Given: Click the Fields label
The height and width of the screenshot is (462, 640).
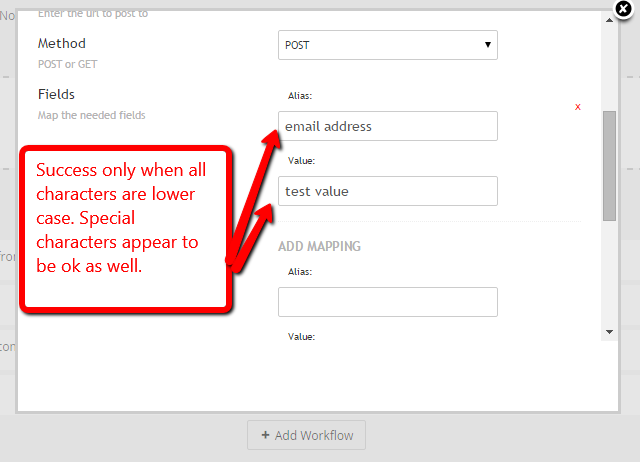Looking at the screenshot, I should [x=56, y=94].
